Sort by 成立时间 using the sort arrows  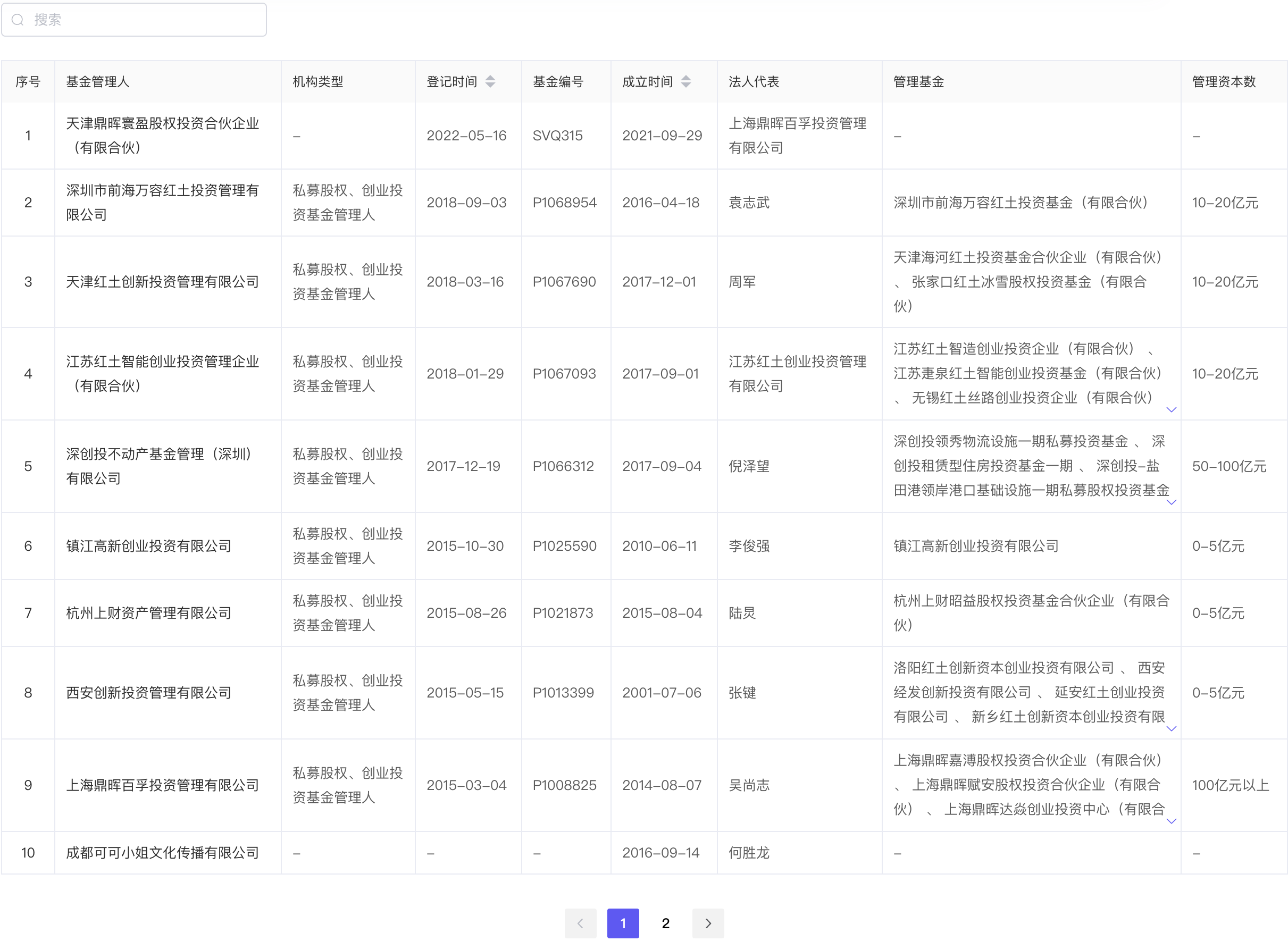click(686, 81)
